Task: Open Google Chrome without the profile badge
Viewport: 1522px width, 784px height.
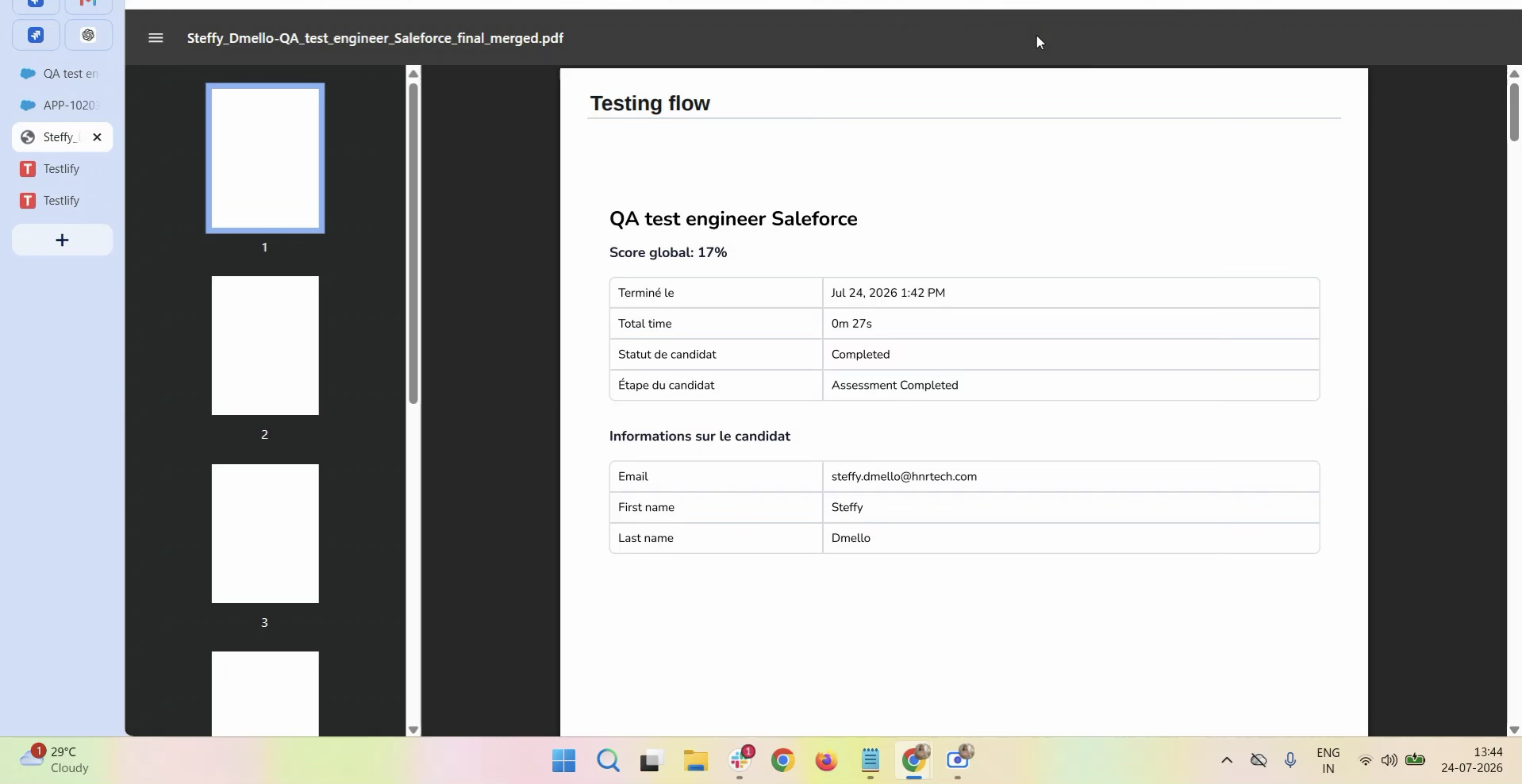Action: tap(783, 761)
